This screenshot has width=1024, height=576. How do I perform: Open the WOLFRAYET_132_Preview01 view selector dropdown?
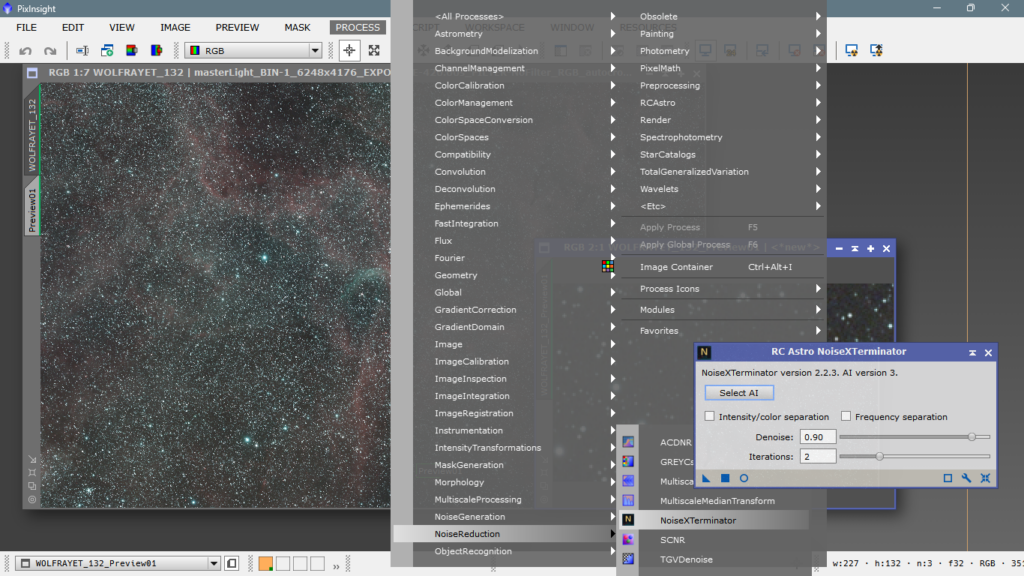coord(118,563)
